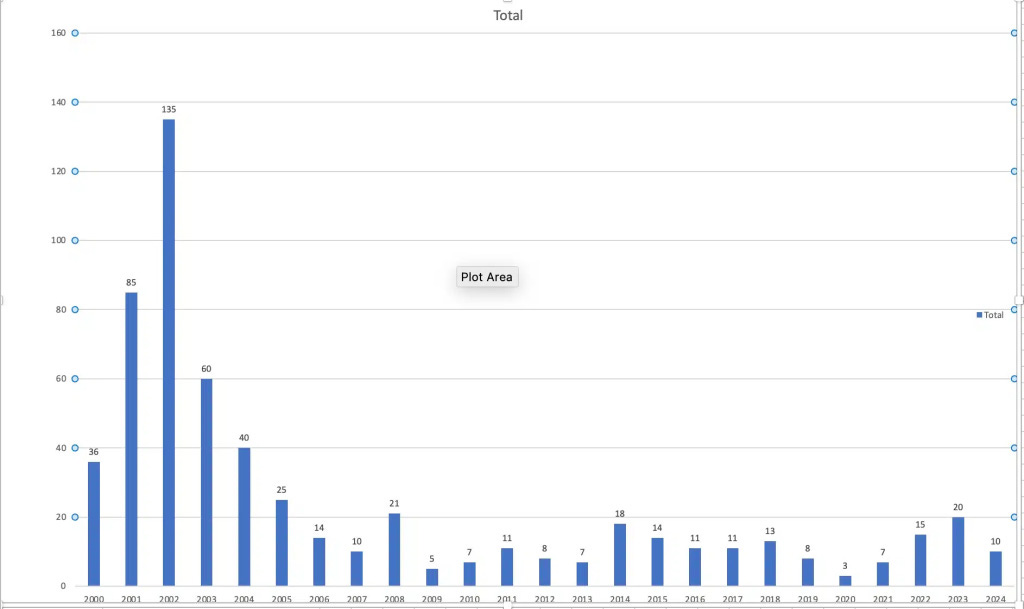Click the 2023 bar valued 20
The height and width of the screenshot is (609, 1024).
click(958, 551)
